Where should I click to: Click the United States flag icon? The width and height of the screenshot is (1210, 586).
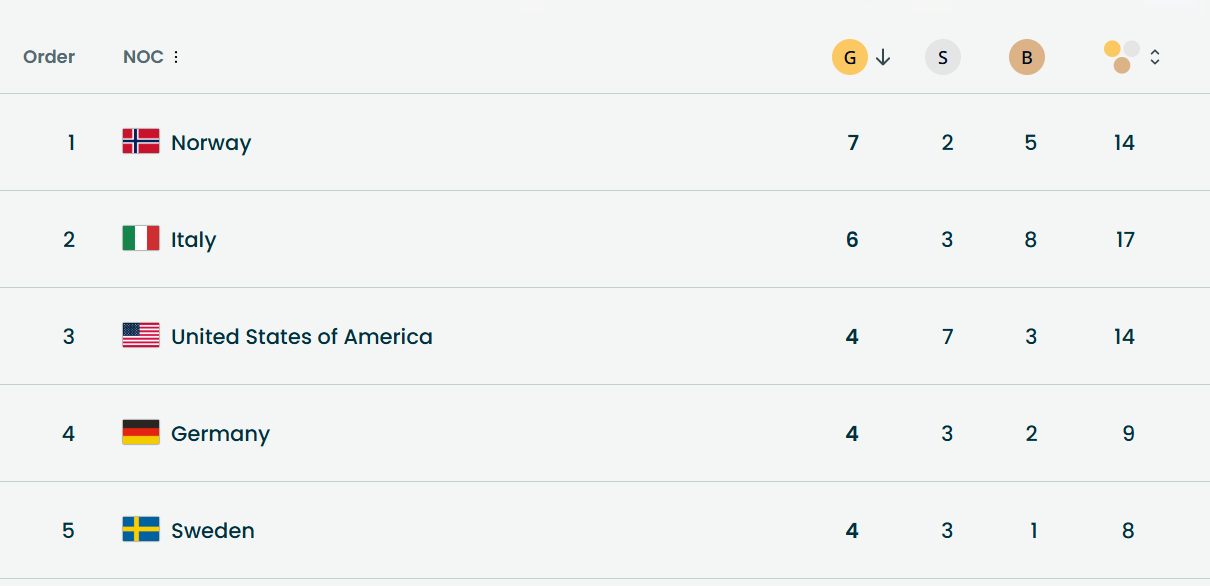(x=141, y=336)
